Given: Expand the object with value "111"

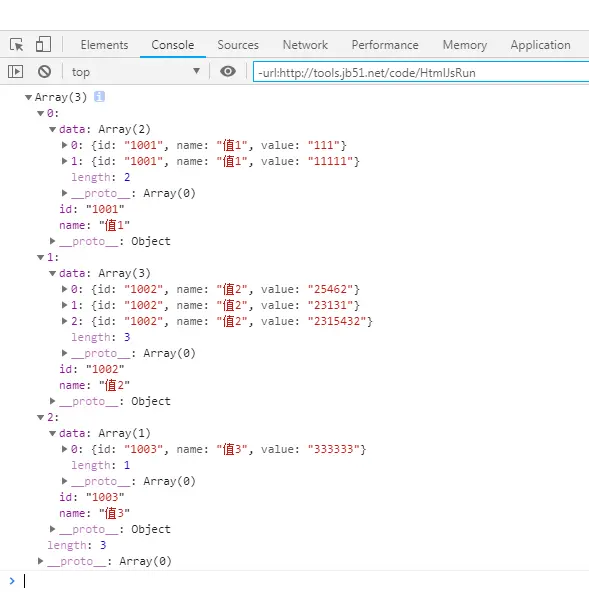Looking at the screenshot, I should point(65,145).
